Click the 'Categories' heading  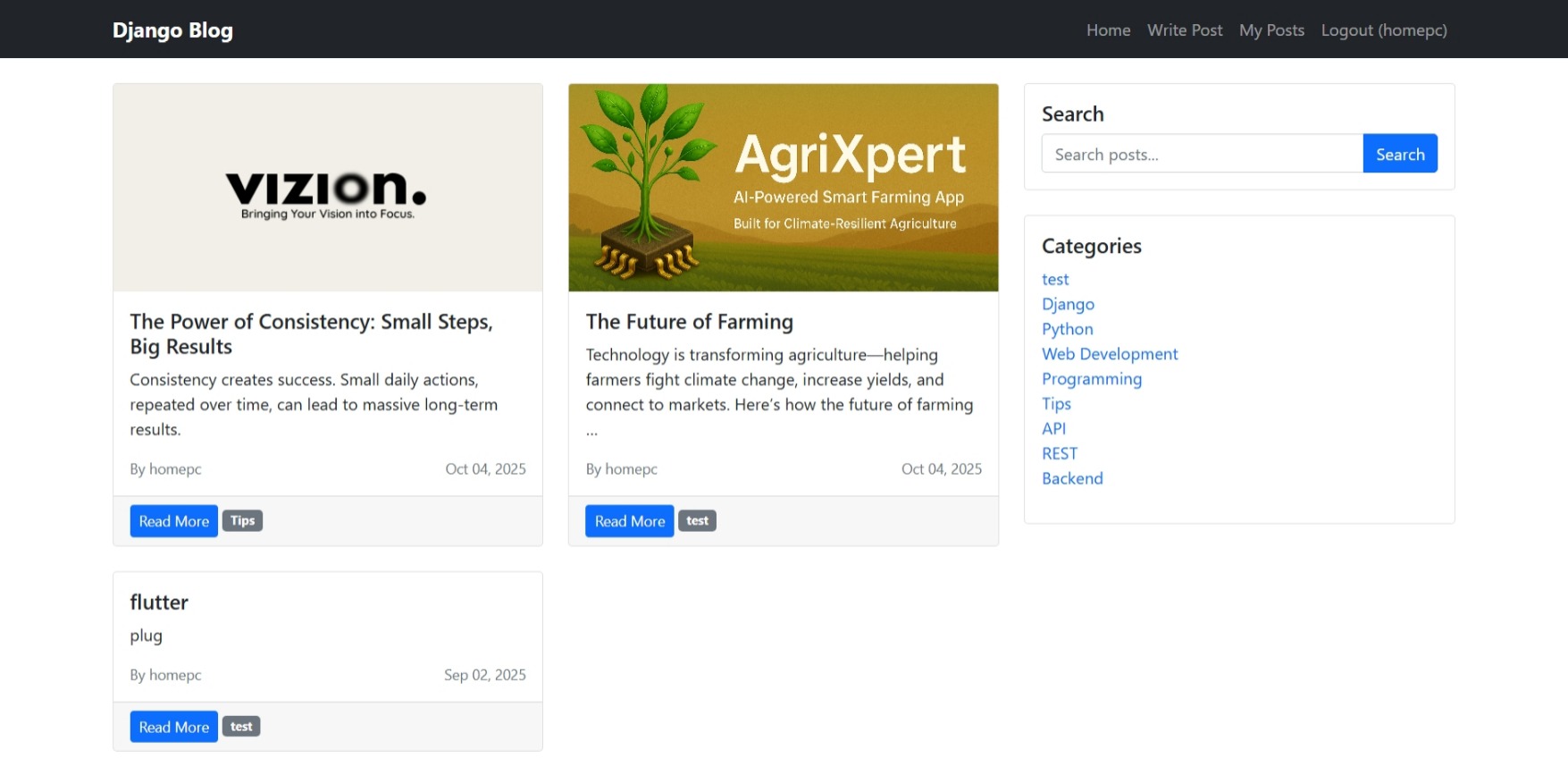tap(1092, 246)
